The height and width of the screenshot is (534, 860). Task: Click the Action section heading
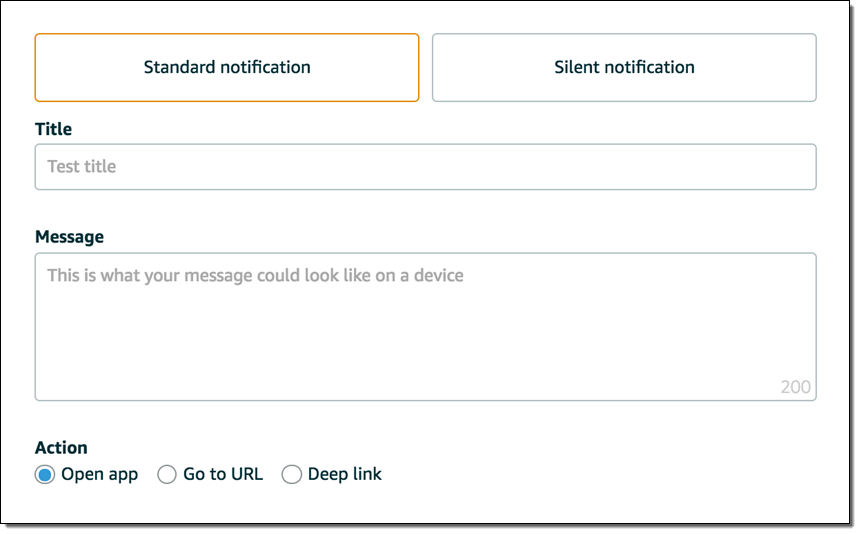click(61, 447)
